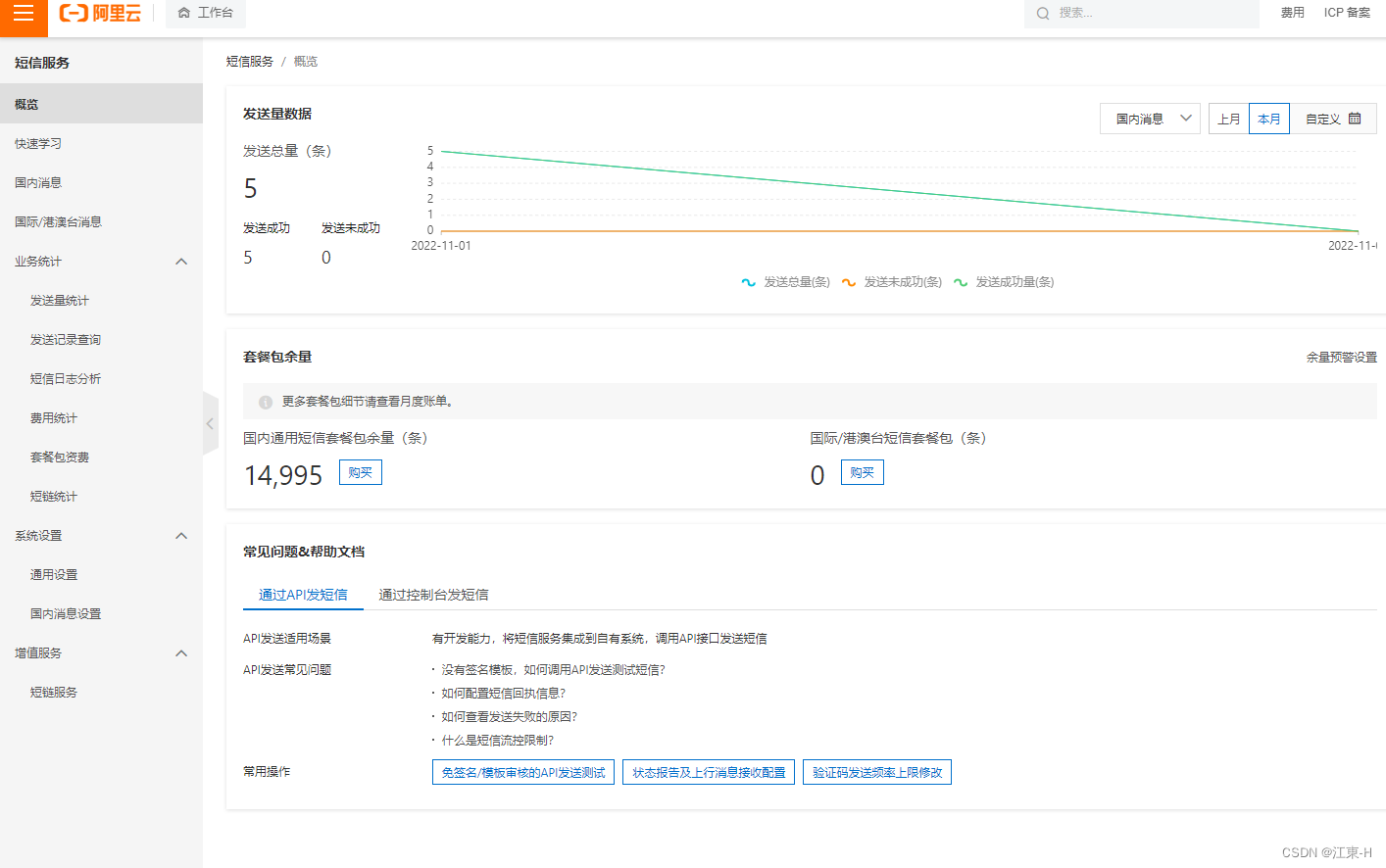This screenshot has height=868, width=1386.
Task: Click the 短信服务 sidebar title
Action: point(42,63)
